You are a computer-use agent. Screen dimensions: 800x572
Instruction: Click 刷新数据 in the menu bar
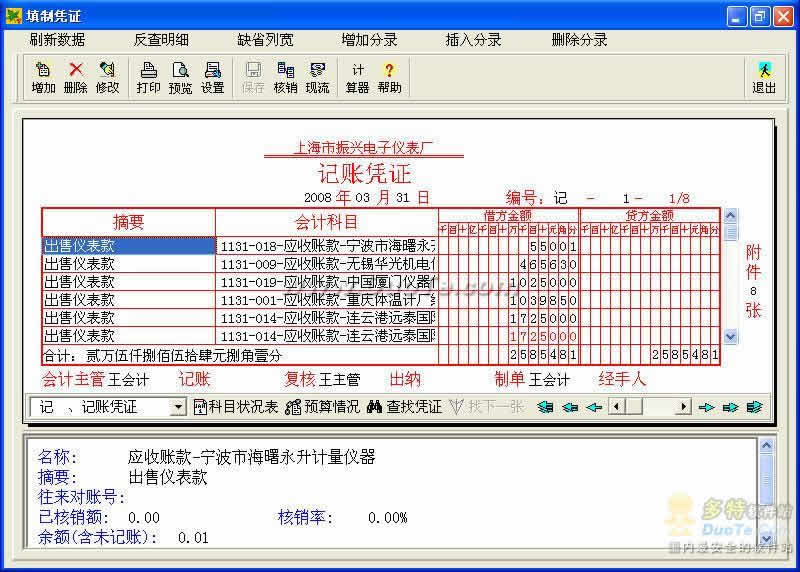[57, 40]
